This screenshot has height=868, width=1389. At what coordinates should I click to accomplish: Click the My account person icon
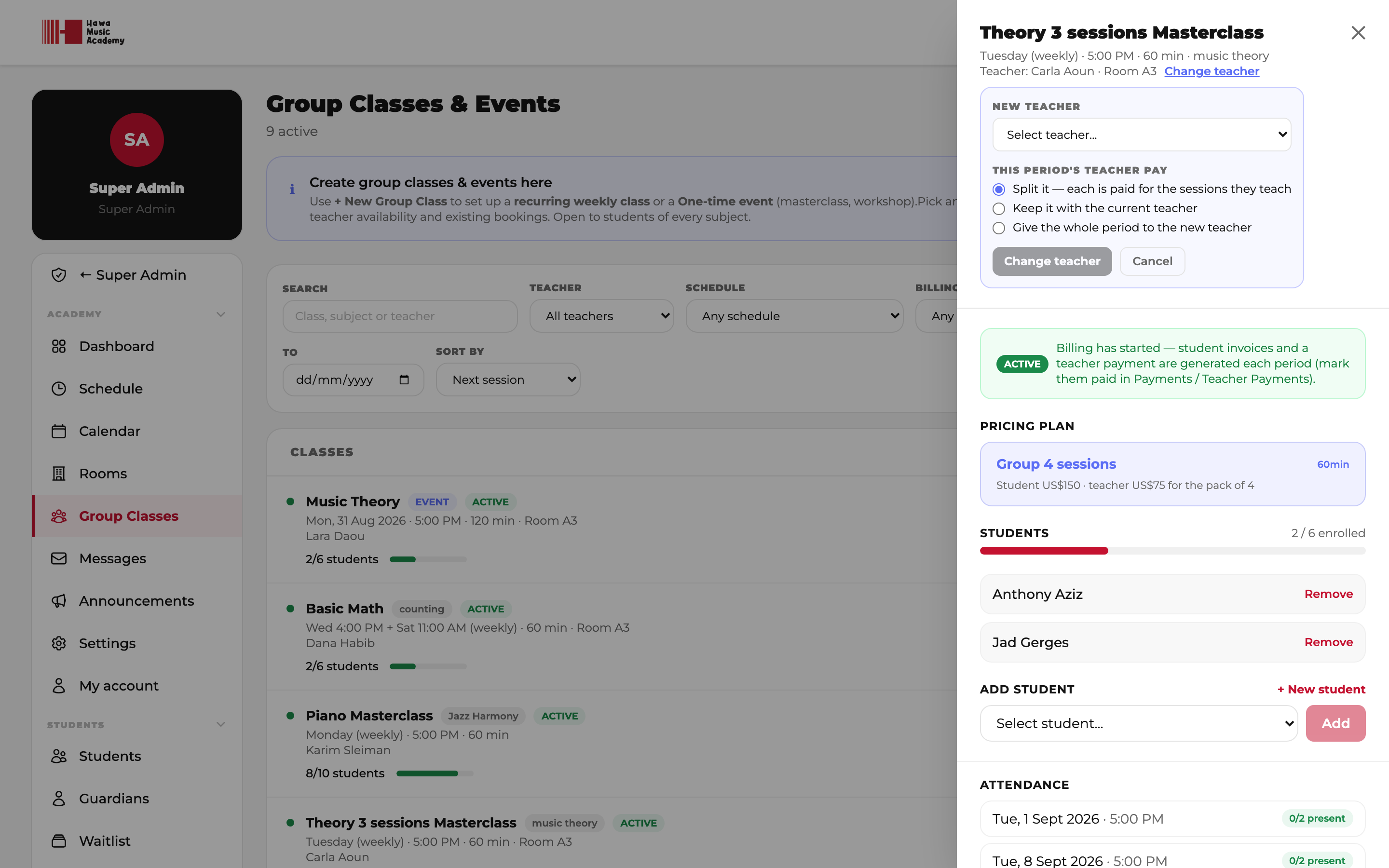[58, 686]
